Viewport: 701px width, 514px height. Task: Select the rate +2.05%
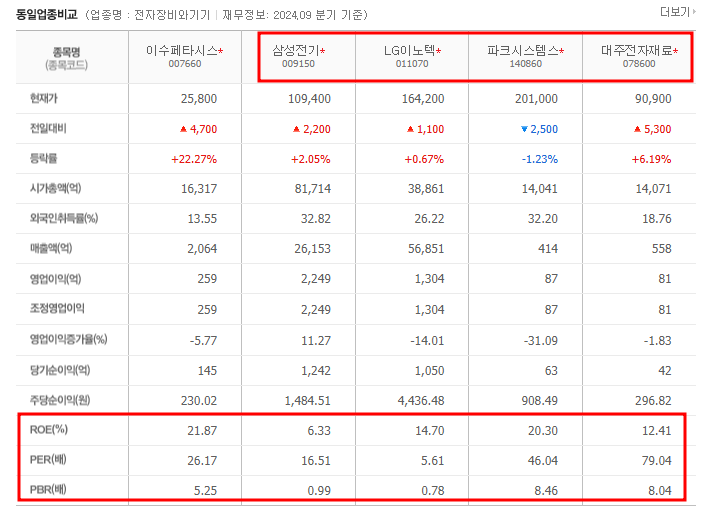(x=311, y=159)
